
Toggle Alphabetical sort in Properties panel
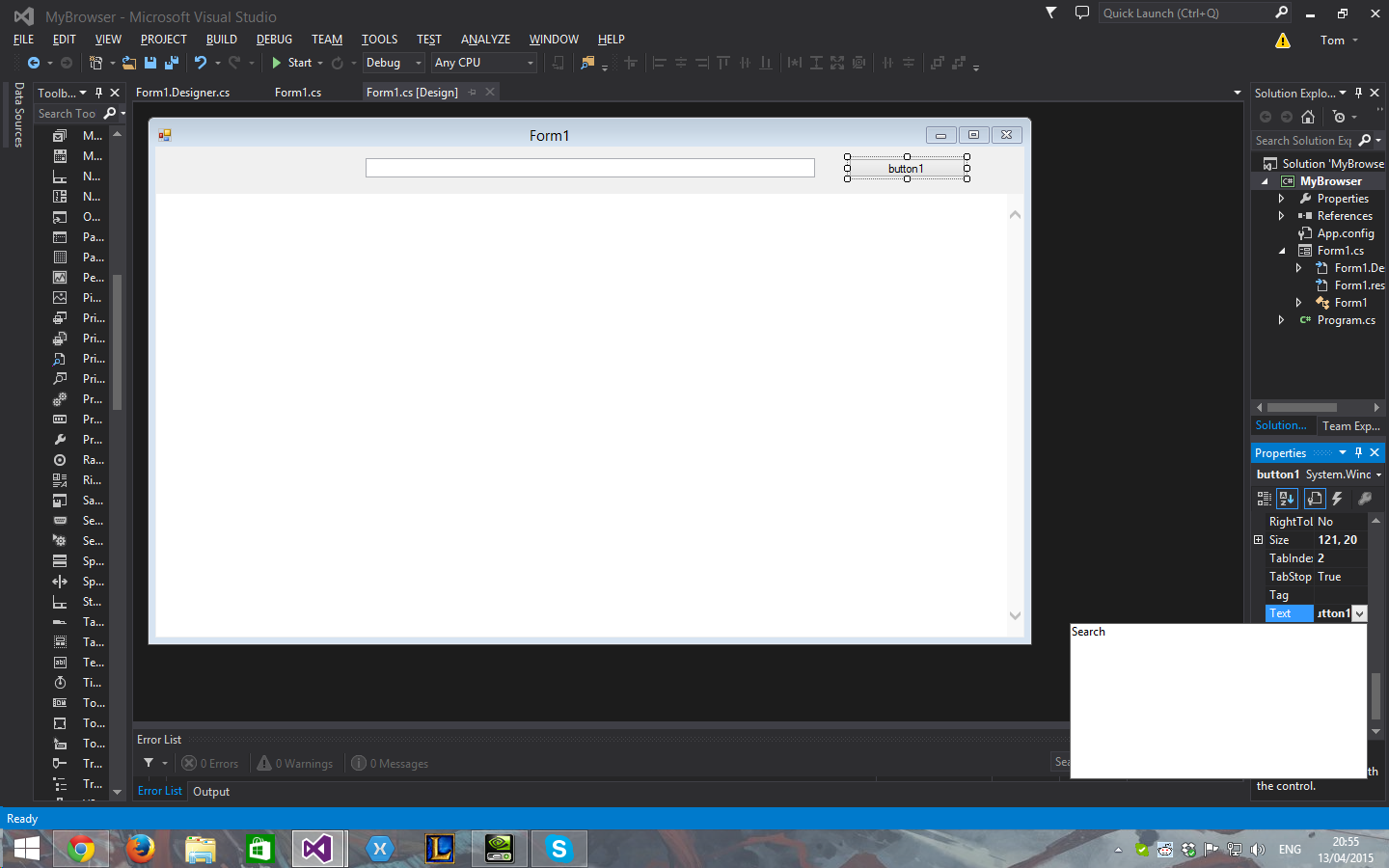tap(1287, 499)
